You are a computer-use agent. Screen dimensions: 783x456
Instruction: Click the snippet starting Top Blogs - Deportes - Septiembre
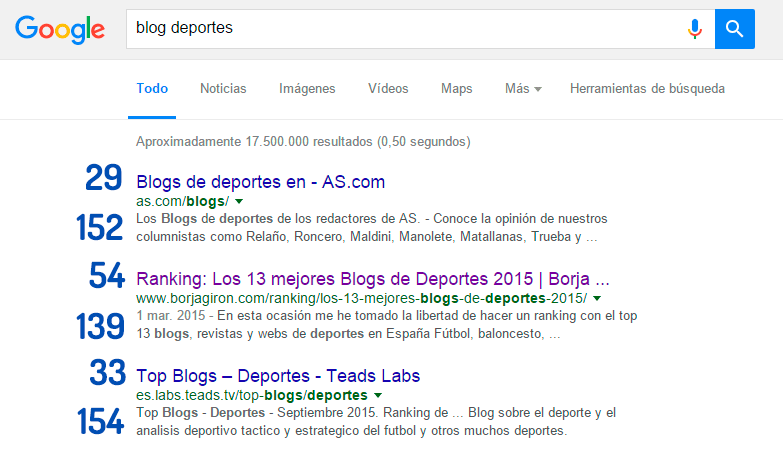(376, 421)
